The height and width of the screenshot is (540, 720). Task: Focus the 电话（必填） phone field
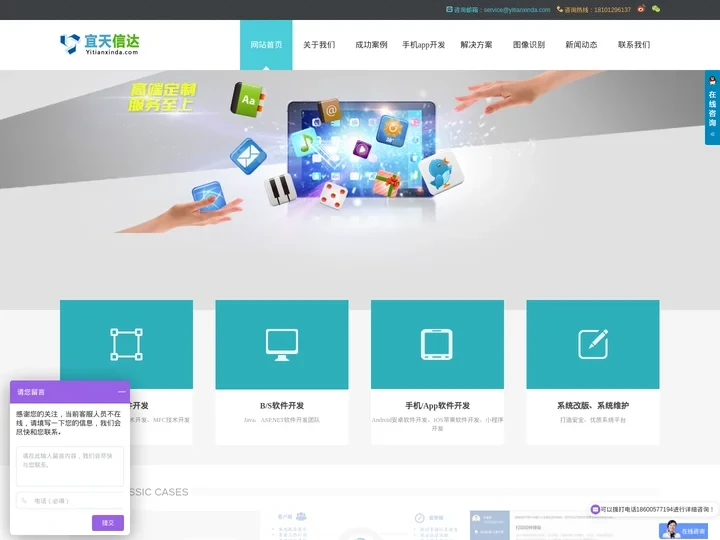70,501
